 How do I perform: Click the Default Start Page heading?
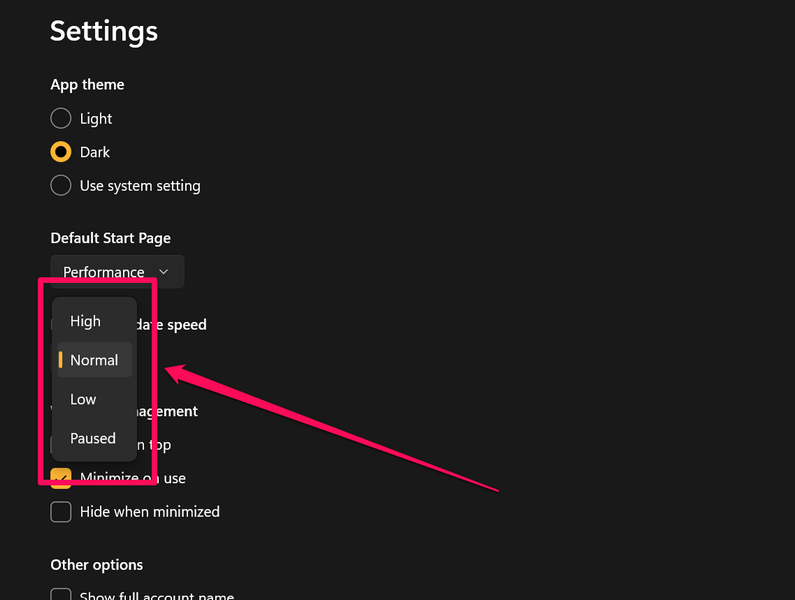110,238
